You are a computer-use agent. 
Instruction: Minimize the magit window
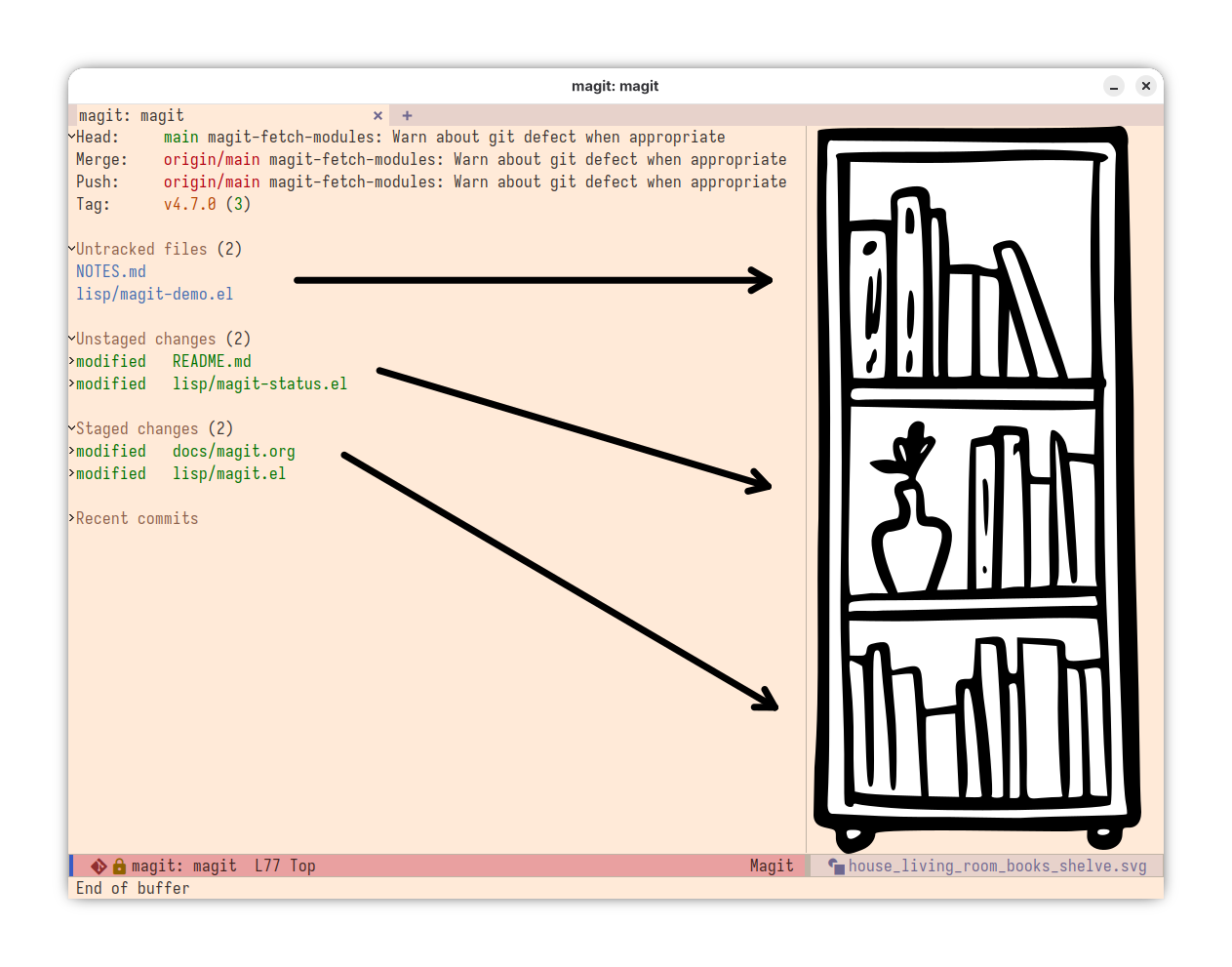(1114, 86)
